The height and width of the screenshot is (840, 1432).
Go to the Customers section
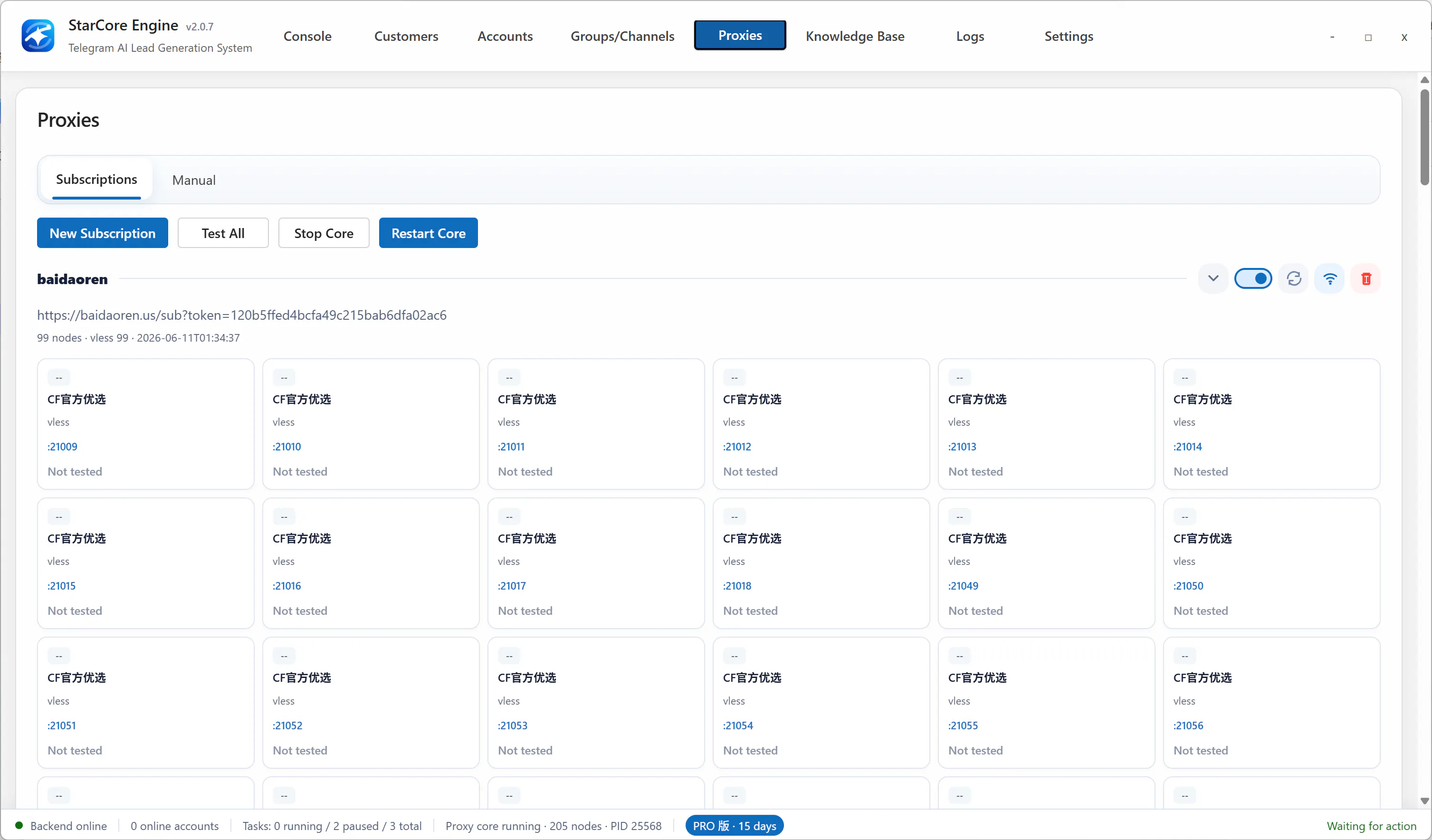[x=406, y=36]
